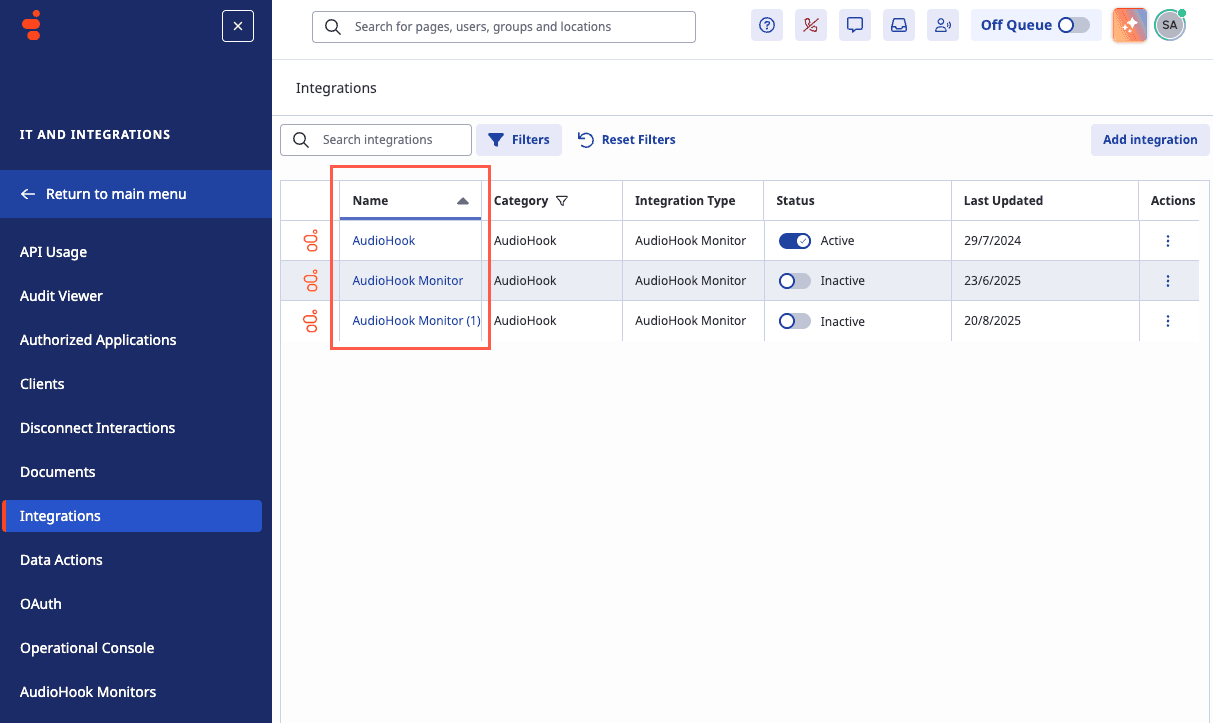Click Return to main menu

136,194
